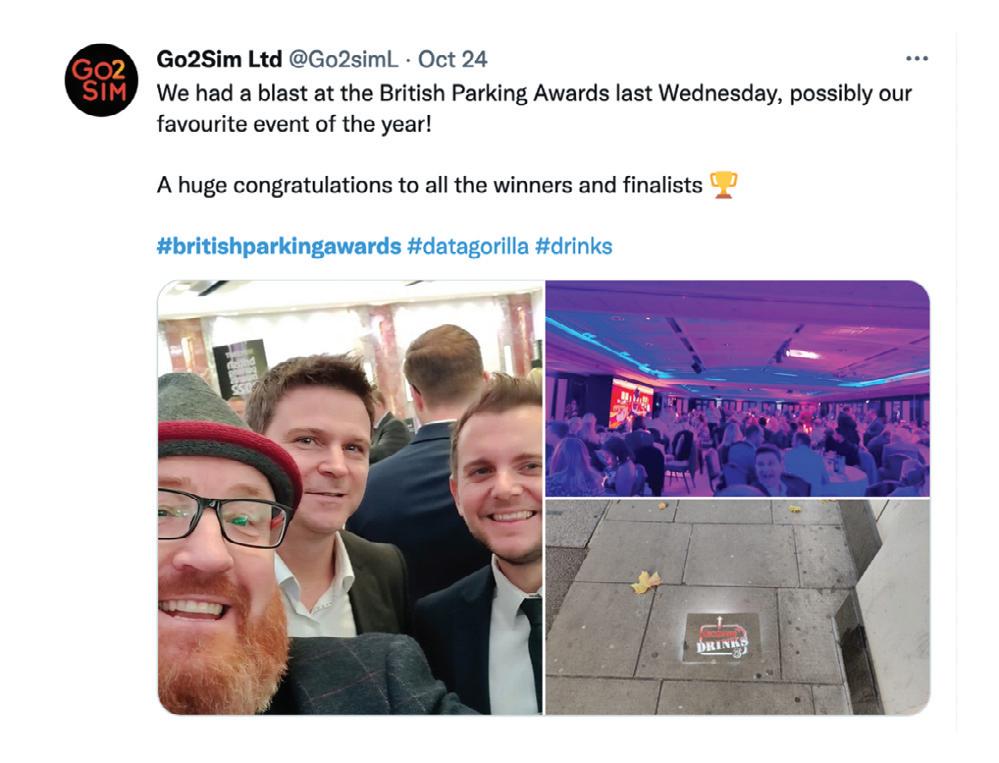Follow the #drinks hashtag
This screenshot has width=999, height=763.
pyautogui.click(x=573, y=246)
